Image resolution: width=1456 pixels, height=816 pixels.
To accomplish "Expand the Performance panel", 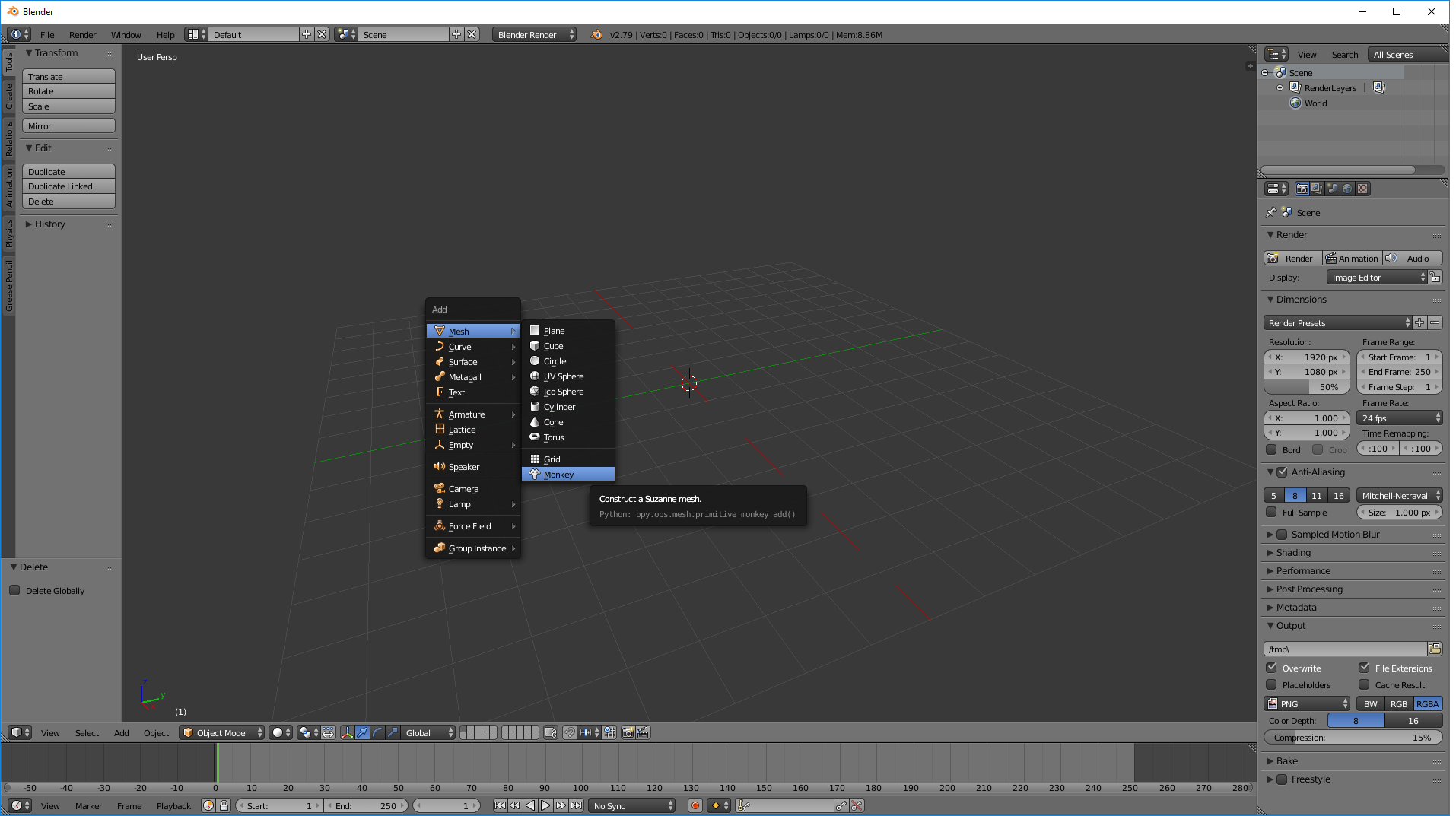I will (x=1303, y=570).
